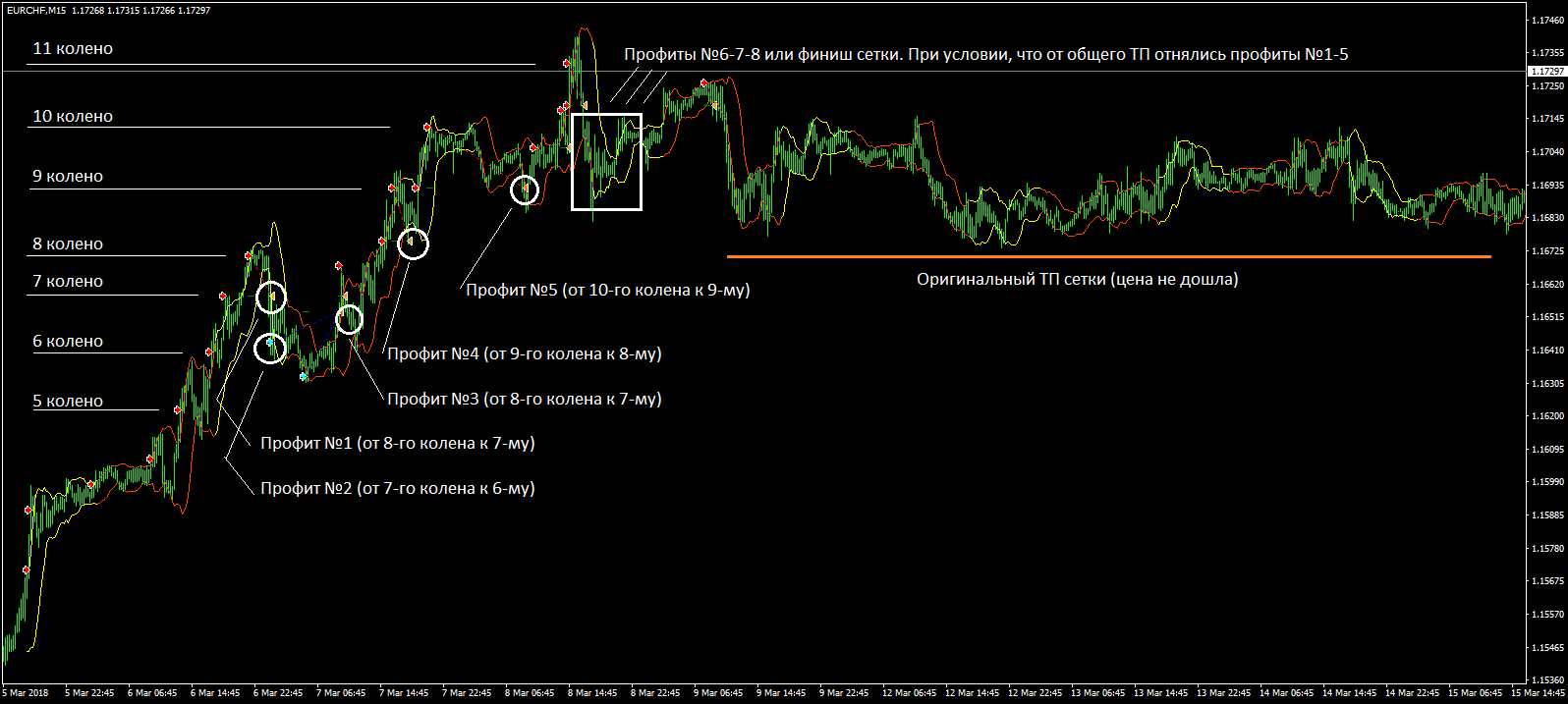Screen dimensions: 1568x704
Task: Click the 14 Mar 22:45 time label
Action: pos(1412,693)
